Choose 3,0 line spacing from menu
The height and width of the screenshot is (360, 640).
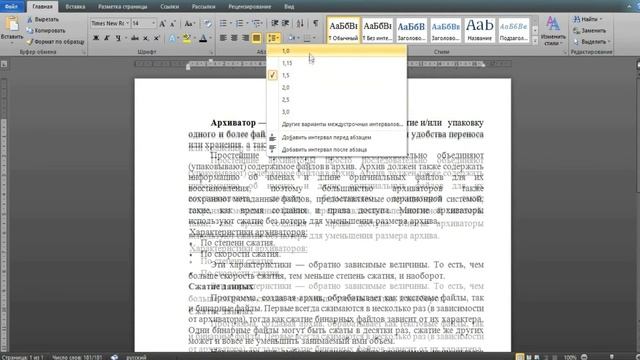click(337, 112)
